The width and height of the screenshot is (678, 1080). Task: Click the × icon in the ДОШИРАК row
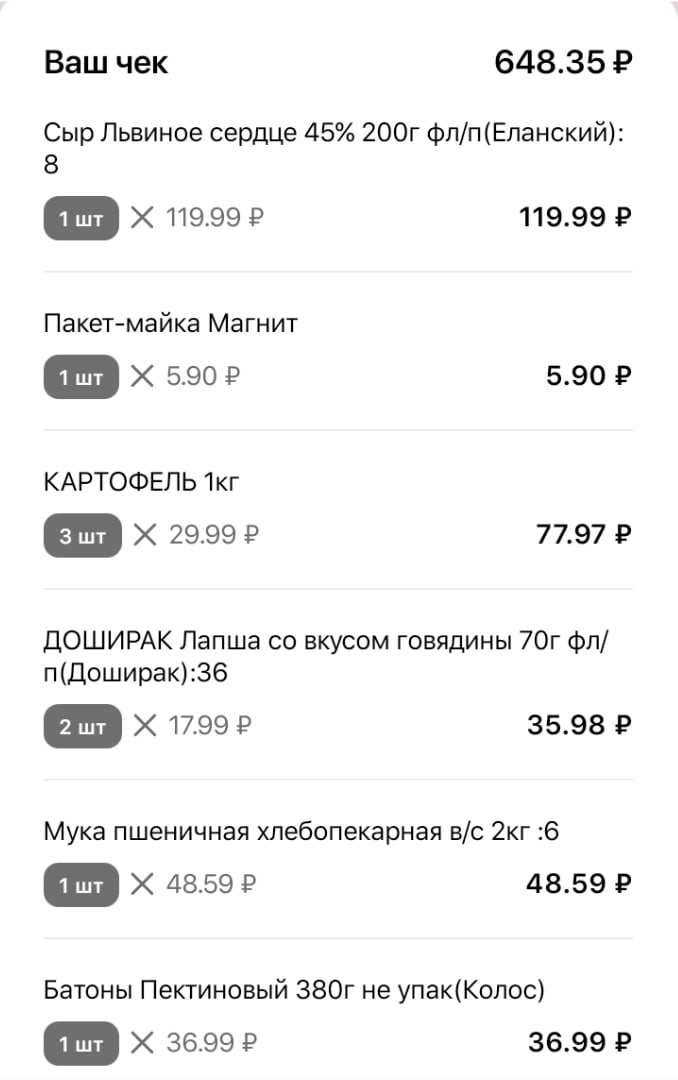pyautogui.click(x=144, y=726)
